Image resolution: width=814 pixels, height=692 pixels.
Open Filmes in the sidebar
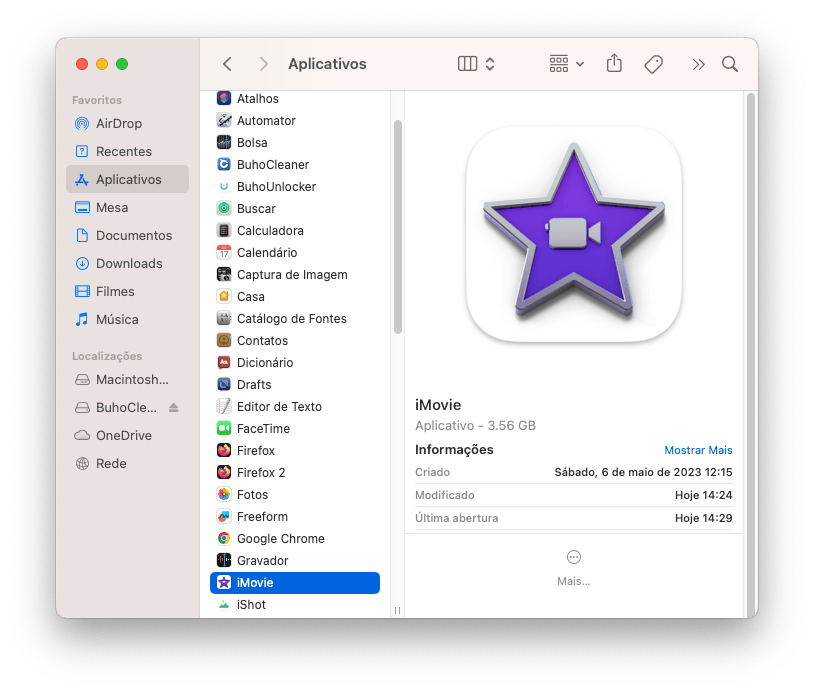click(127, 292)
